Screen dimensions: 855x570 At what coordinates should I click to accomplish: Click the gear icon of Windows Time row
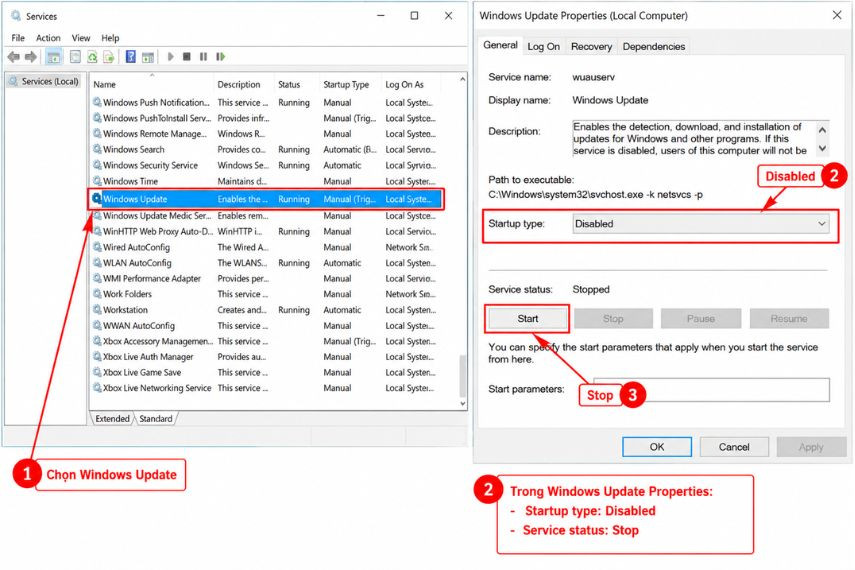[x=97, y=181]
